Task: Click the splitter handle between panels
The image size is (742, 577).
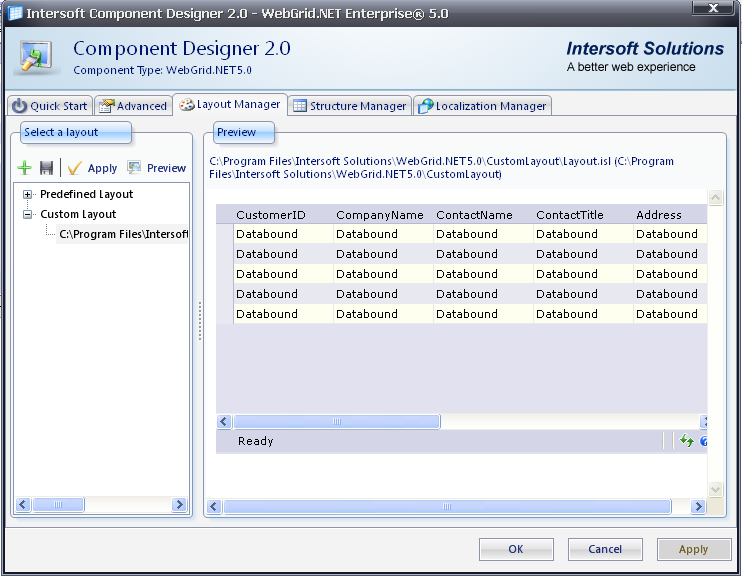Action: [200, 321]
